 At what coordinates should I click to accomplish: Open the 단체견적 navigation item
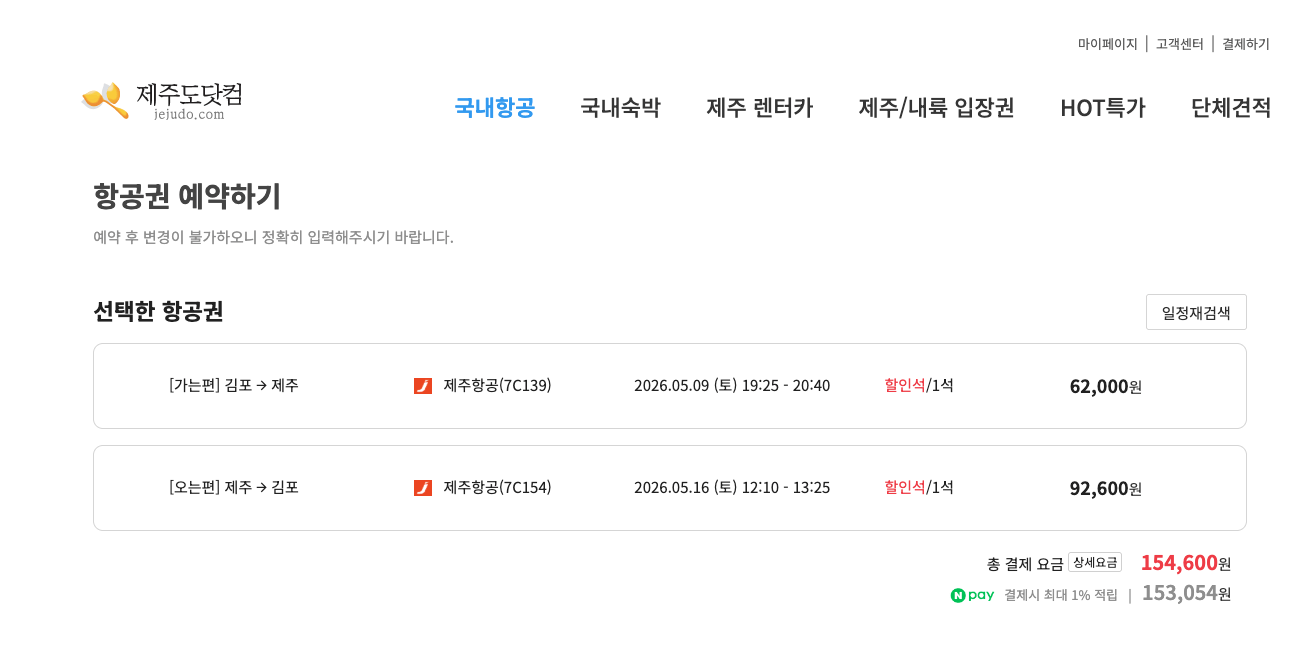click(1230, 108)
